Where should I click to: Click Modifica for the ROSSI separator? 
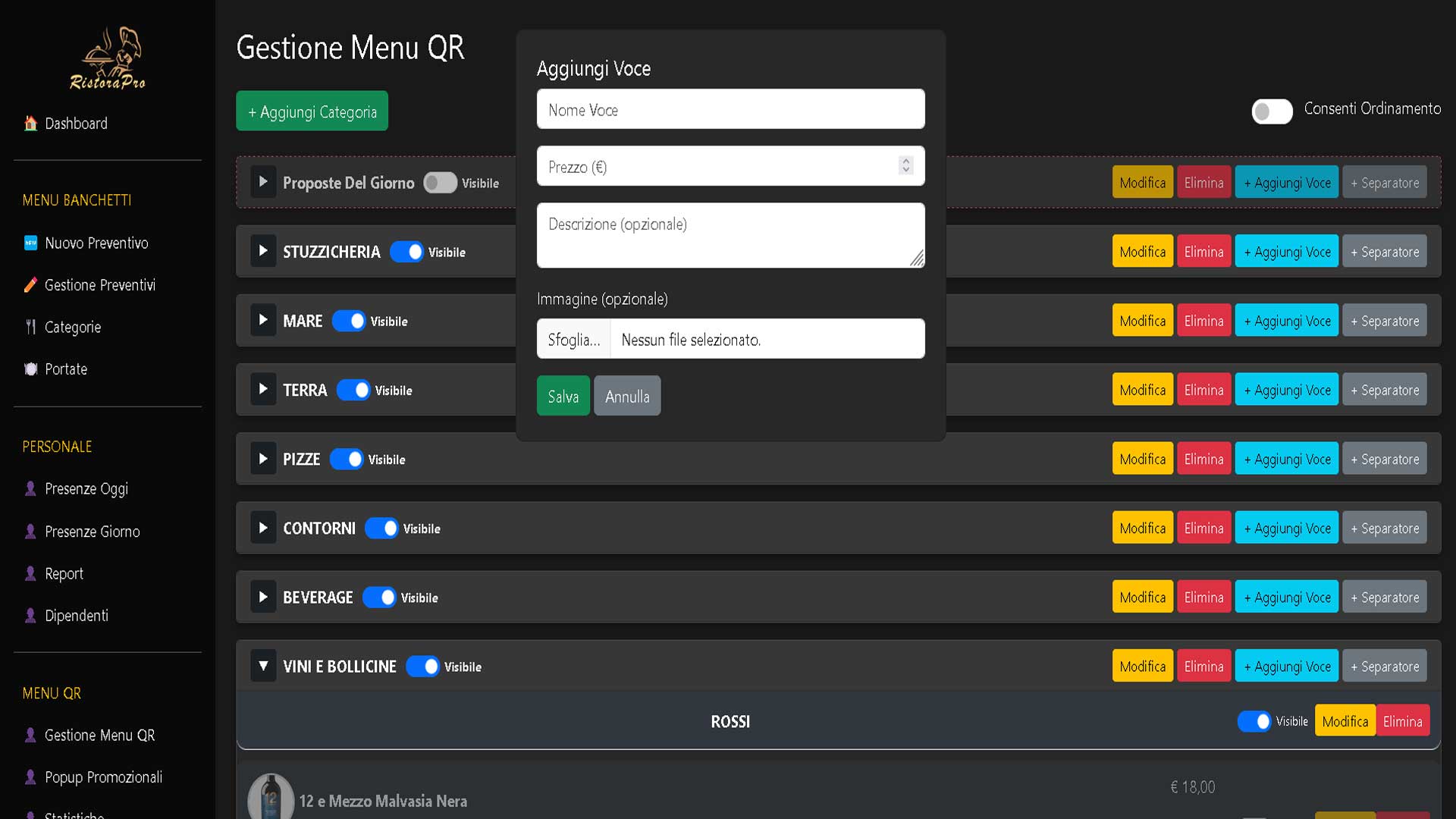(1345, 721)
